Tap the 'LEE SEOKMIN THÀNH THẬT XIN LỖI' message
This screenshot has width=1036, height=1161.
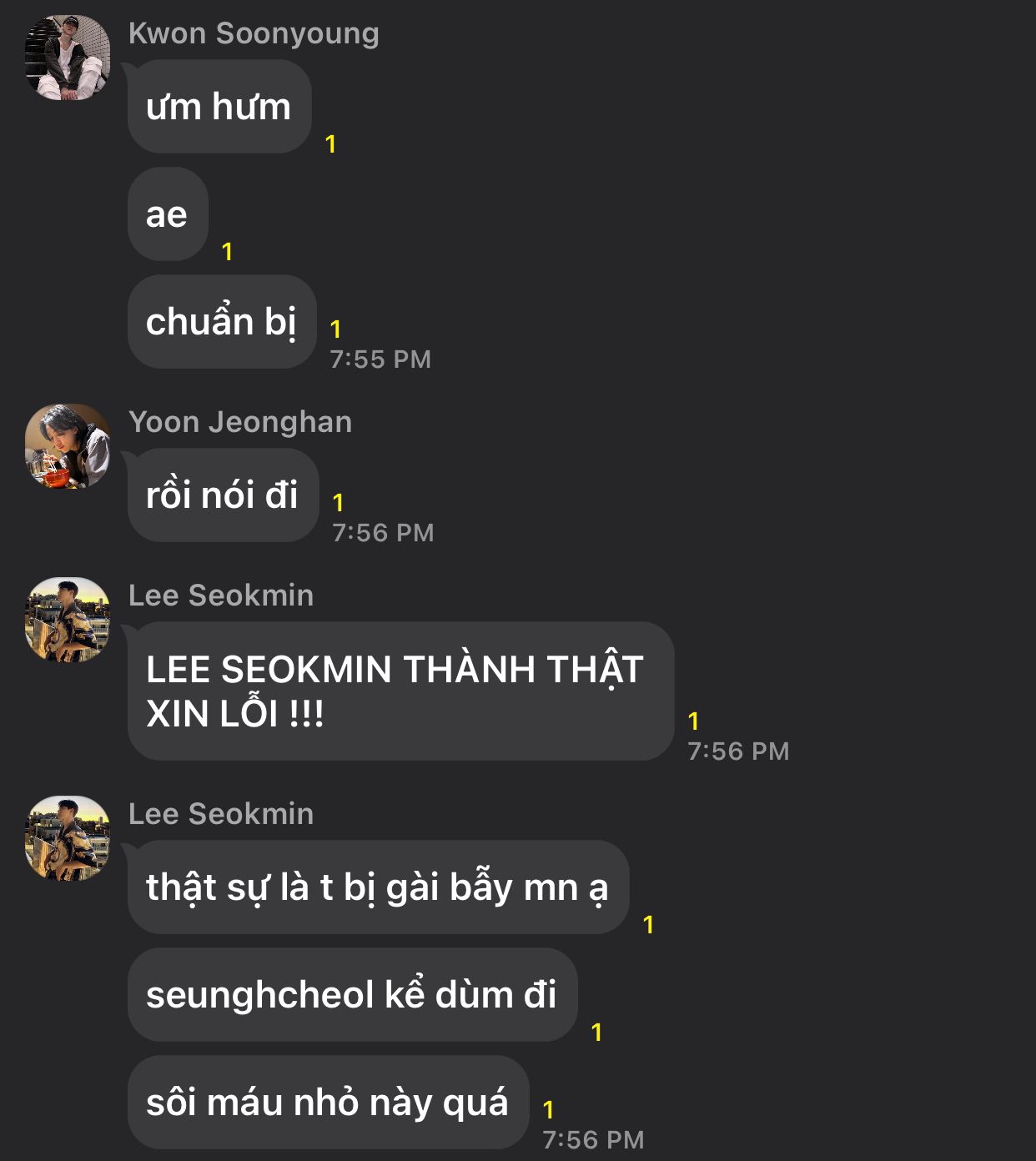click(400, 691)
